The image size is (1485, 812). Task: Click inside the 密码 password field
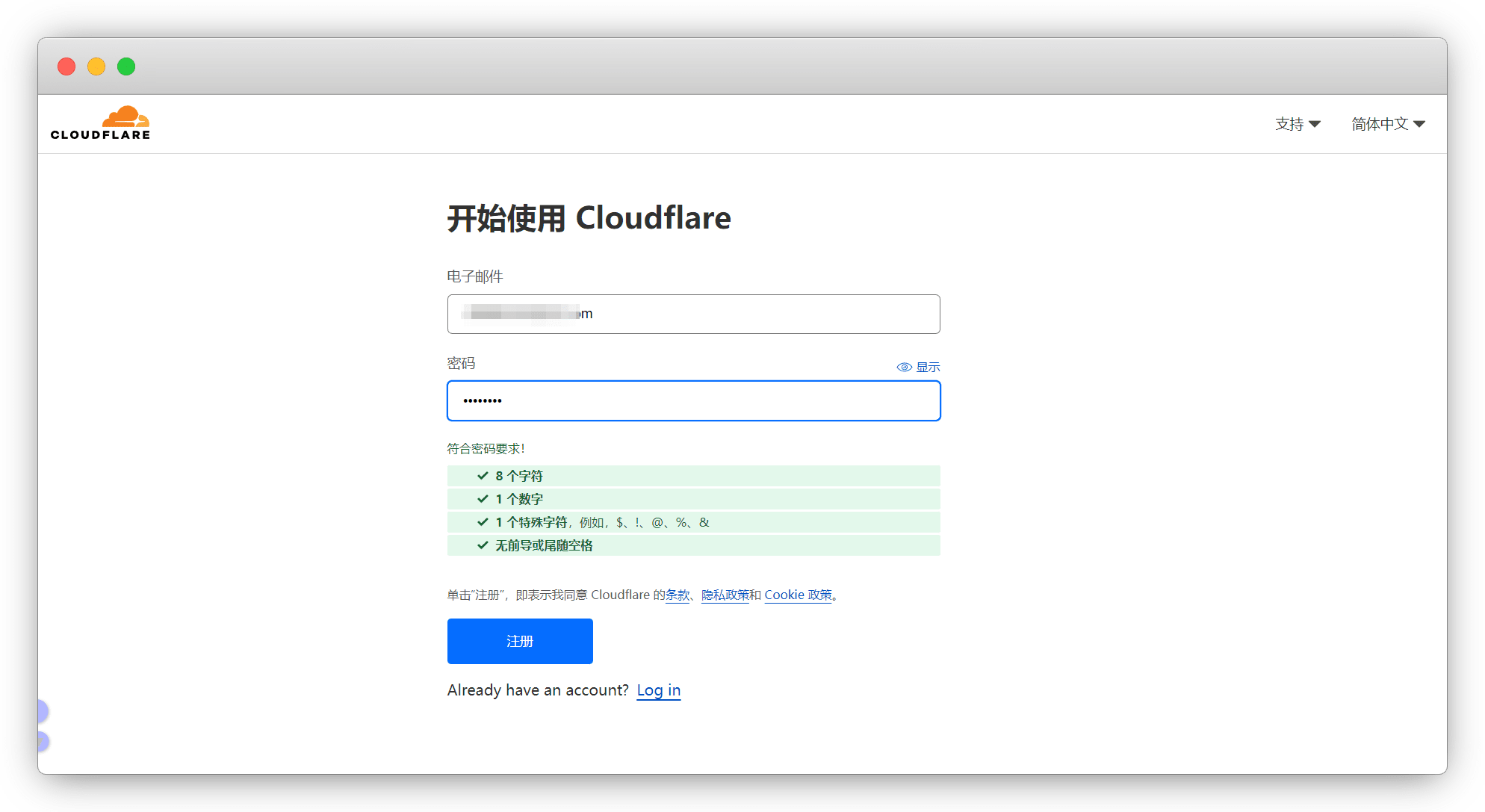pos(693,401)
